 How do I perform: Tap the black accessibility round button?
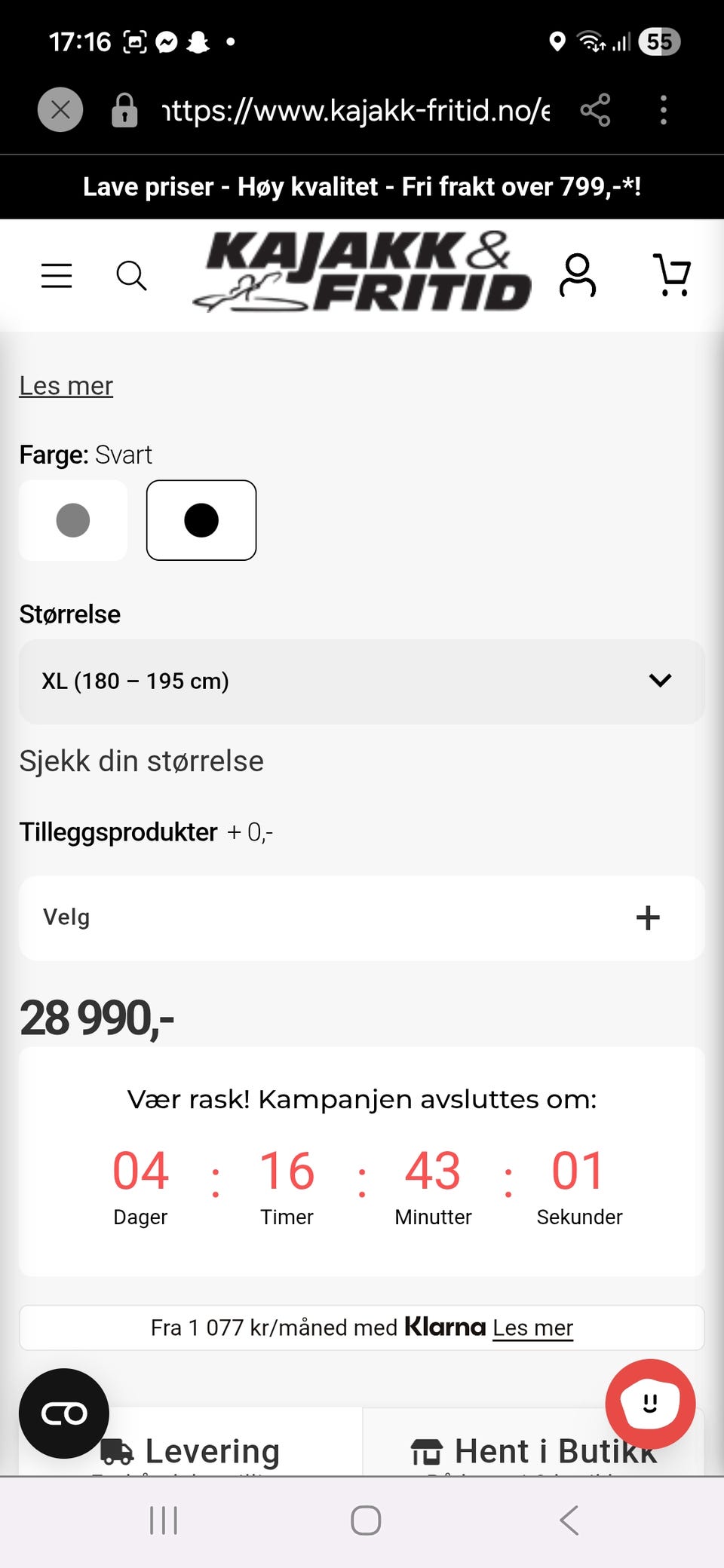64,1413
